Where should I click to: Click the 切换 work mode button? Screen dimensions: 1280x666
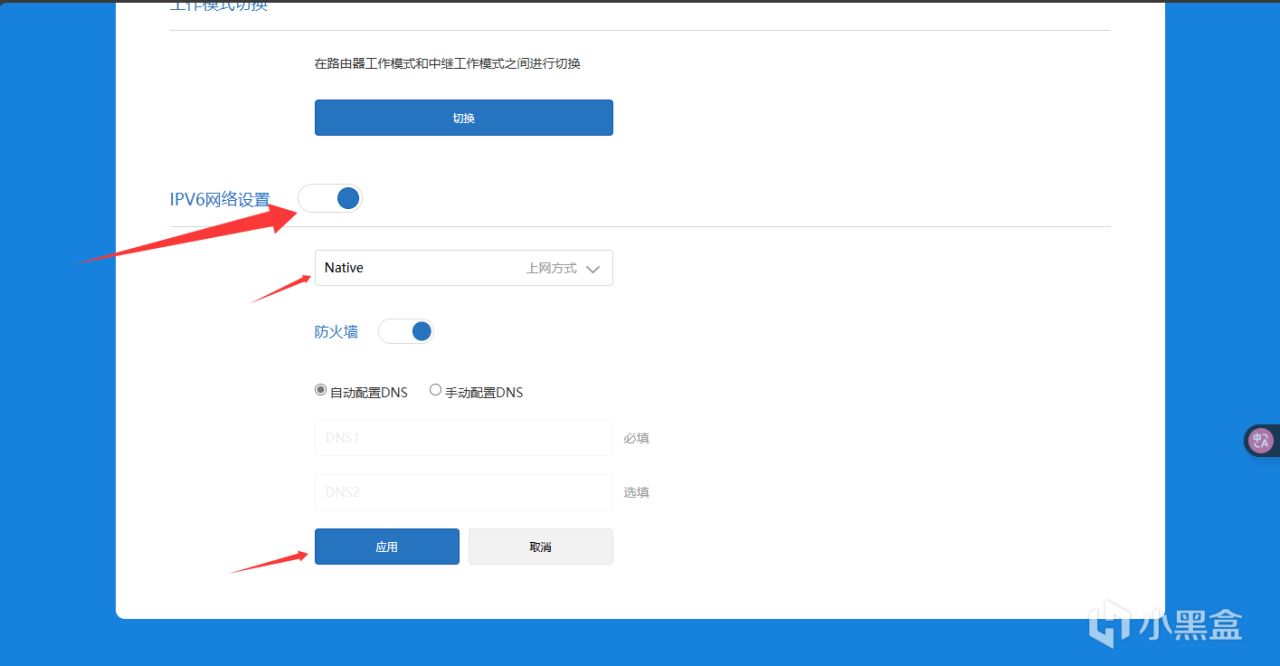pos(463,117)
